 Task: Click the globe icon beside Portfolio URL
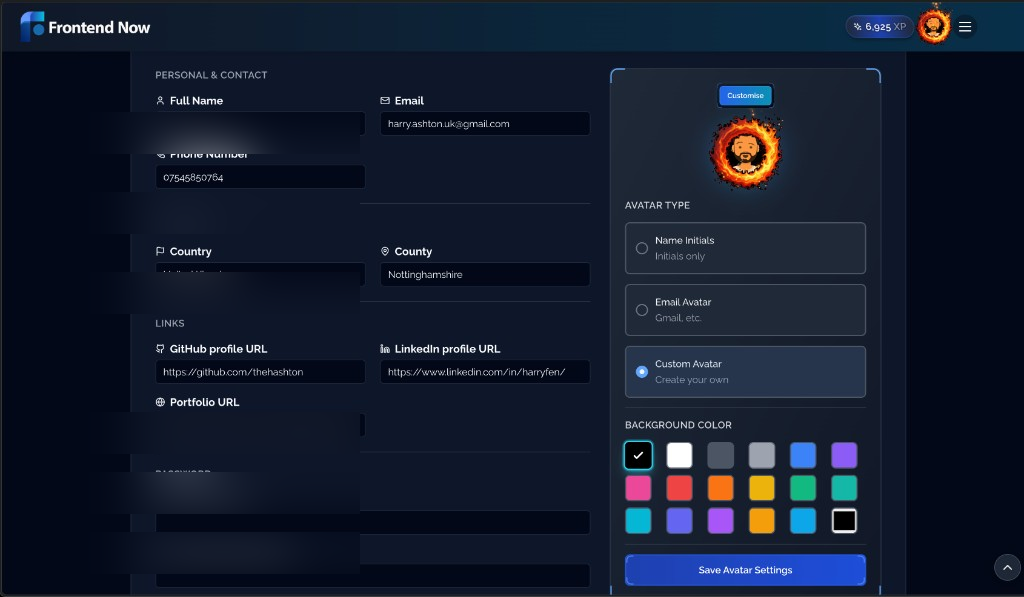coord(160,402)
